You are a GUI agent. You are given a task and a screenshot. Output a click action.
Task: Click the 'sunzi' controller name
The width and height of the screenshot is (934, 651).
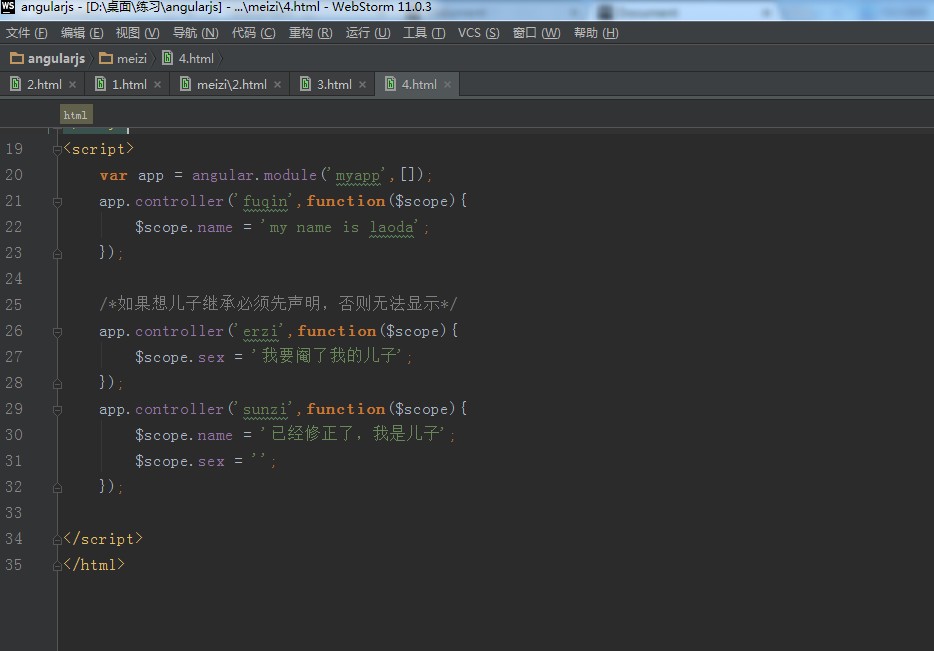point(265,409)
